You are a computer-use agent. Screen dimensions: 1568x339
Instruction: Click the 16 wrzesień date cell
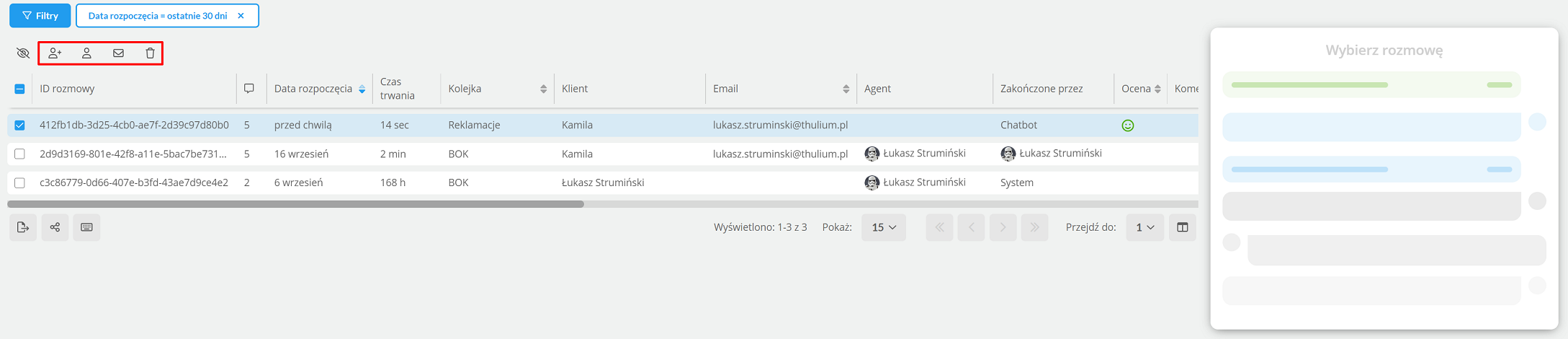(x=301, y=154)
